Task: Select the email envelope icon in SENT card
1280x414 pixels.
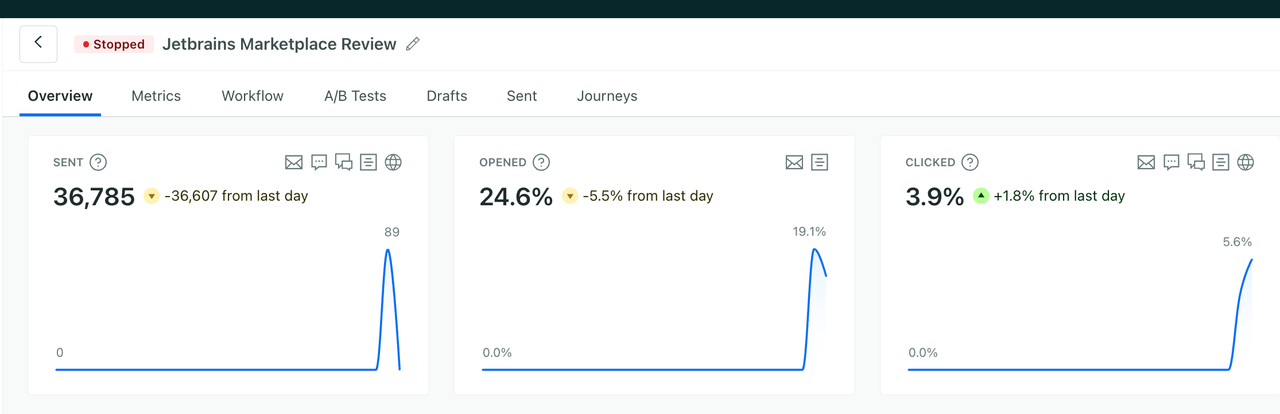Action: (x=294, y=162)
